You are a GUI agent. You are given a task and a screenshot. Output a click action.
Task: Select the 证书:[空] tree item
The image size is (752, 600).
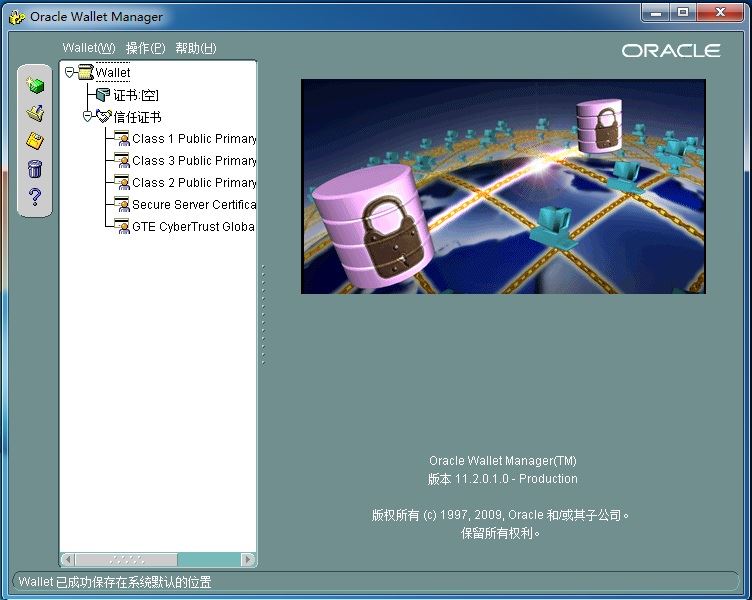(136, 95)
